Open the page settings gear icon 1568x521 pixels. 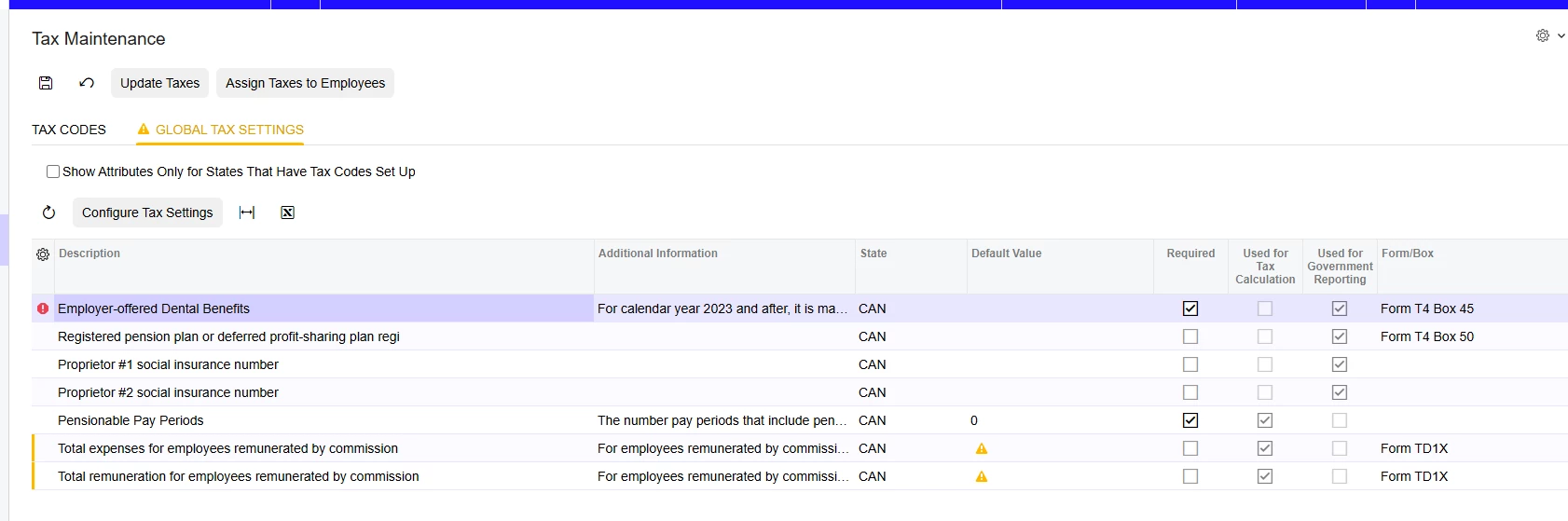point(1543,35)
